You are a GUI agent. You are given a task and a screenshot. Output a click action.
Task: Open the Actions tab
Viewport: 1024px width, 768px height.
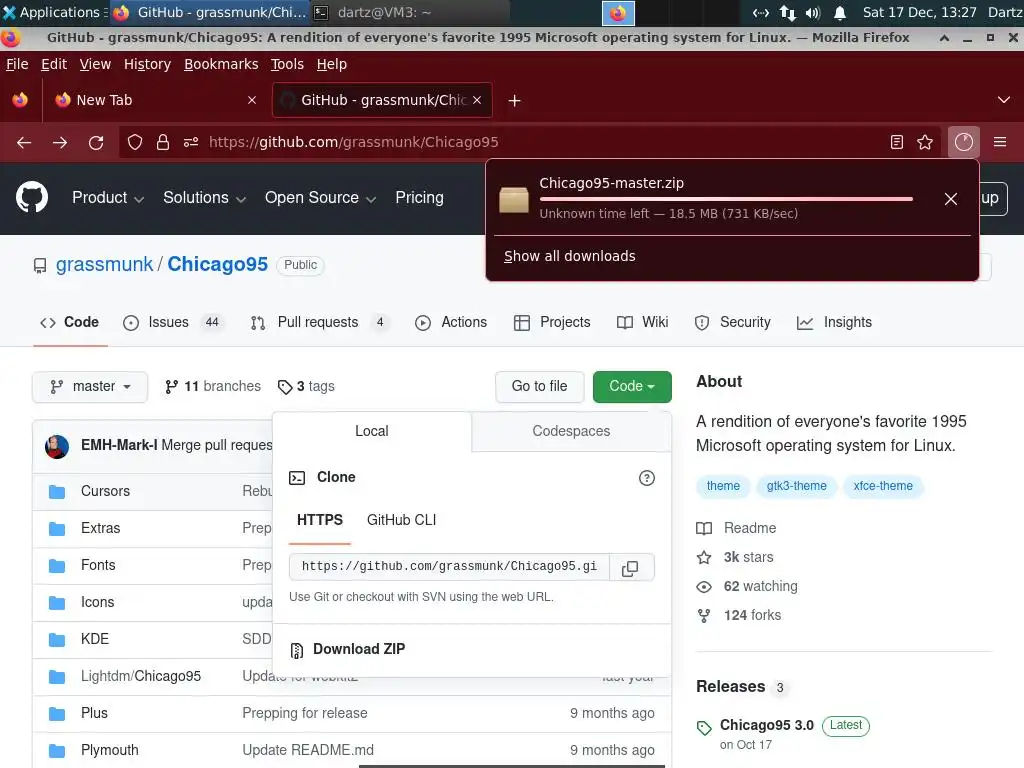click(451, 323)
